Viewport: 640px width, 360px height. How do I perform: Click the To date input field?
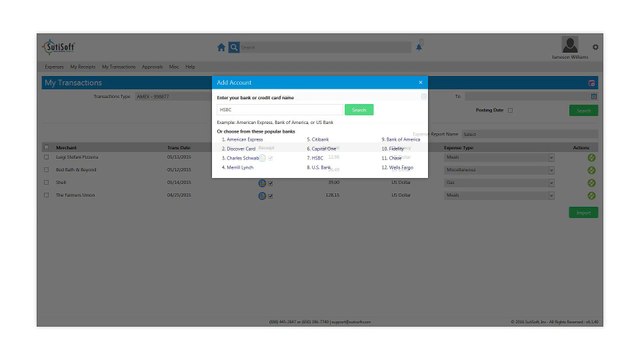pyautogui.click(x=527, y=97)
